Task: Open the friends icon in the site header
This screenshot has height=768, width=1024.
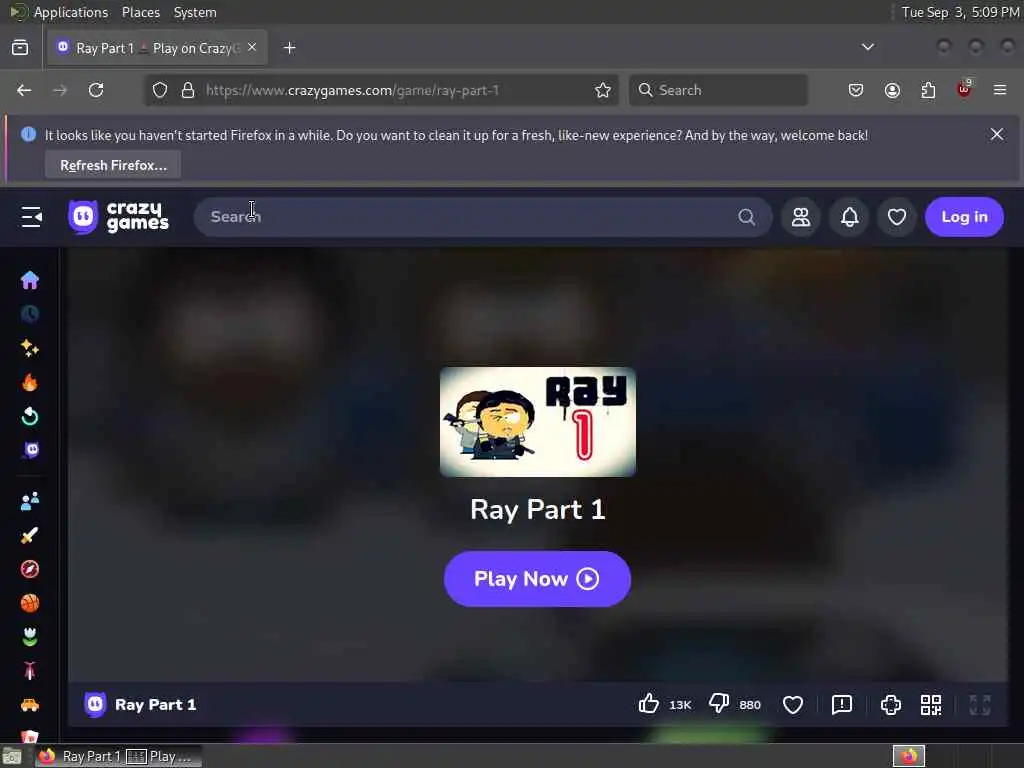Action: tap(801, 217)
